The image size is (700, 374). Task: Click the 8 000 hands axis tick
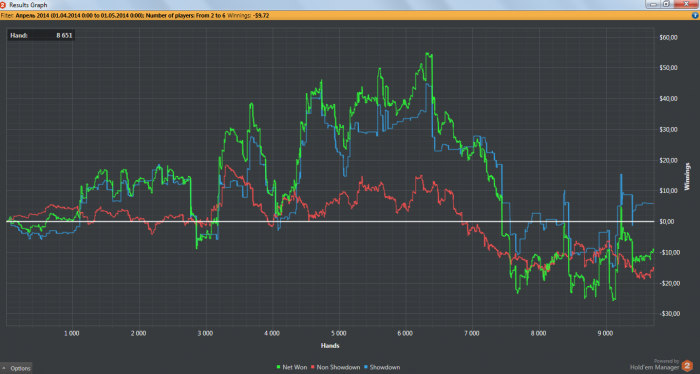pos(539,333)
